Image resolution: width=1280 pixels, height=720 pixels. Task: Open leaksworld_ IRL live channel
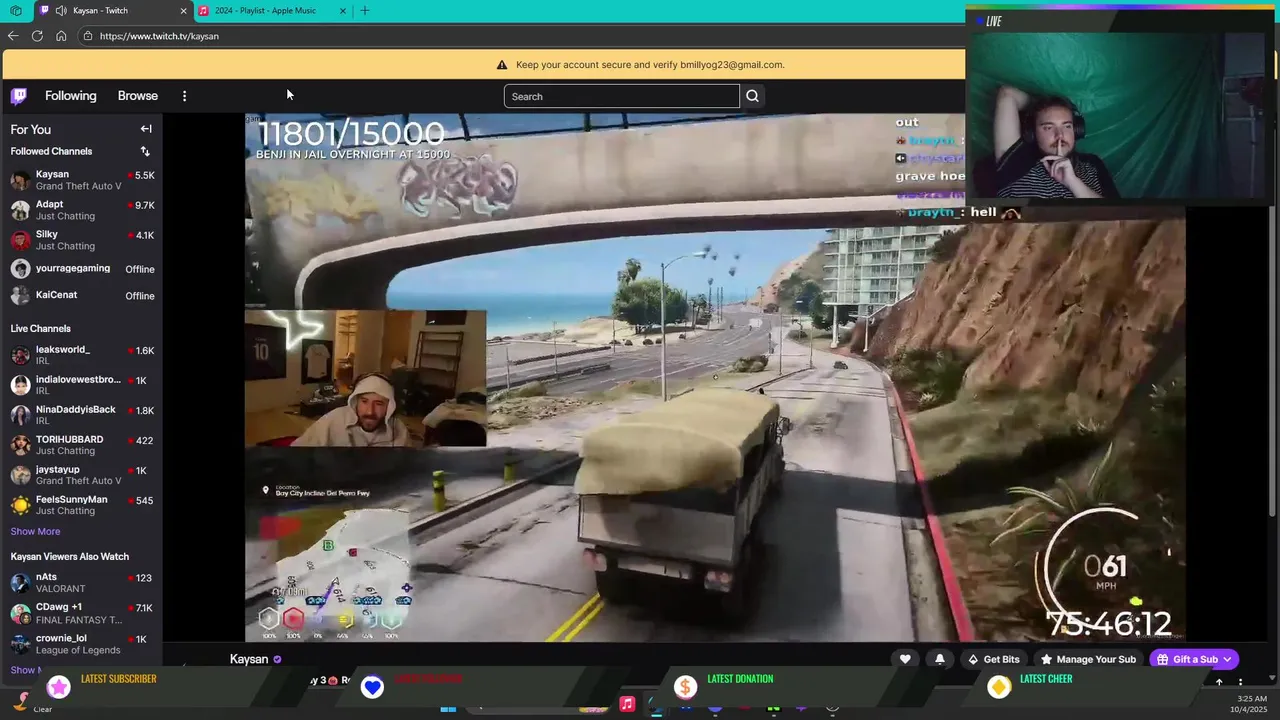[82, 355]
